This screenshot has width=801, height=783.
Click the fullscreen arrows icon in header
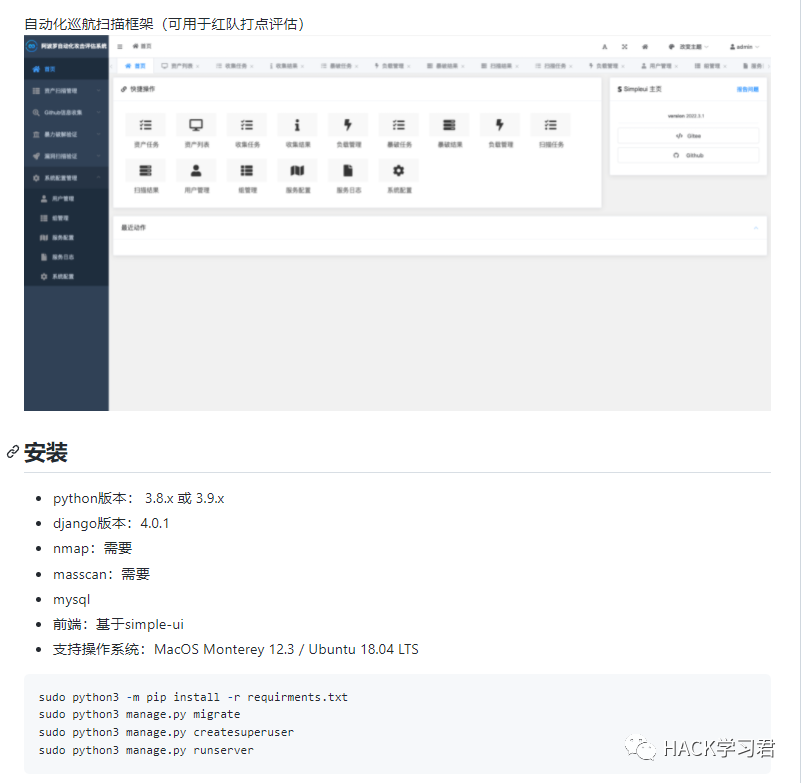tap(624, 46)
